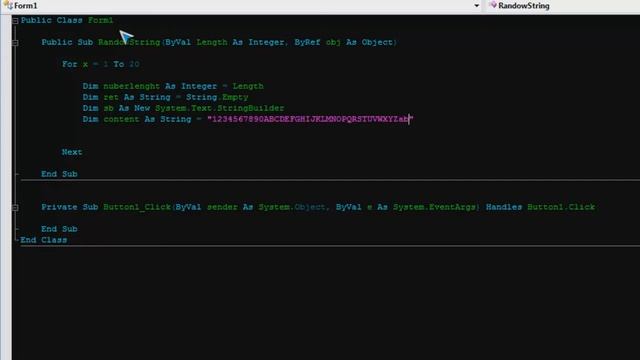The image size is (640, 360).
Task: Click the 'End Class' line
Action: [44, 240]
